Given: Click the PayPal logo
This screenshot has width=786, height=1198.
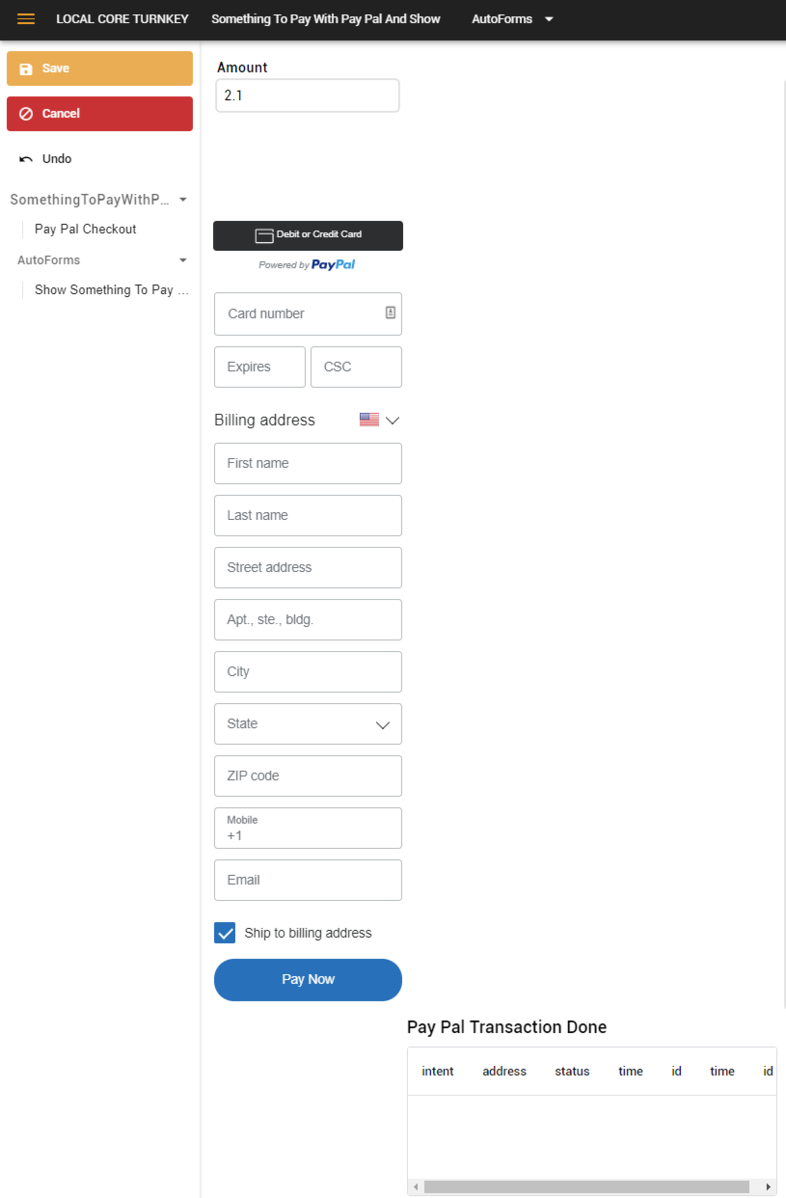Looking at the screenshot, I should tap(333, 264).
